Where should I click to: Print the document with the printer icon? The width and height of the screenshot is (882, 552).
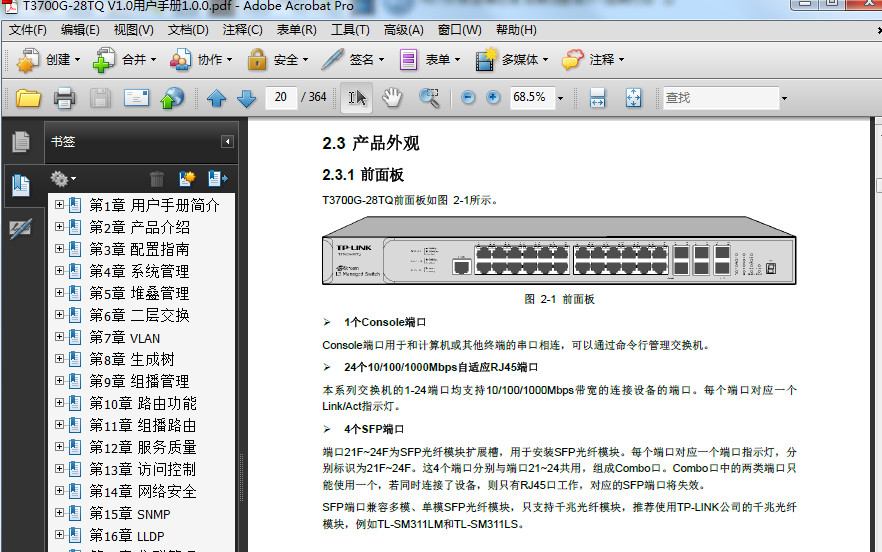[x=64, y=98]
